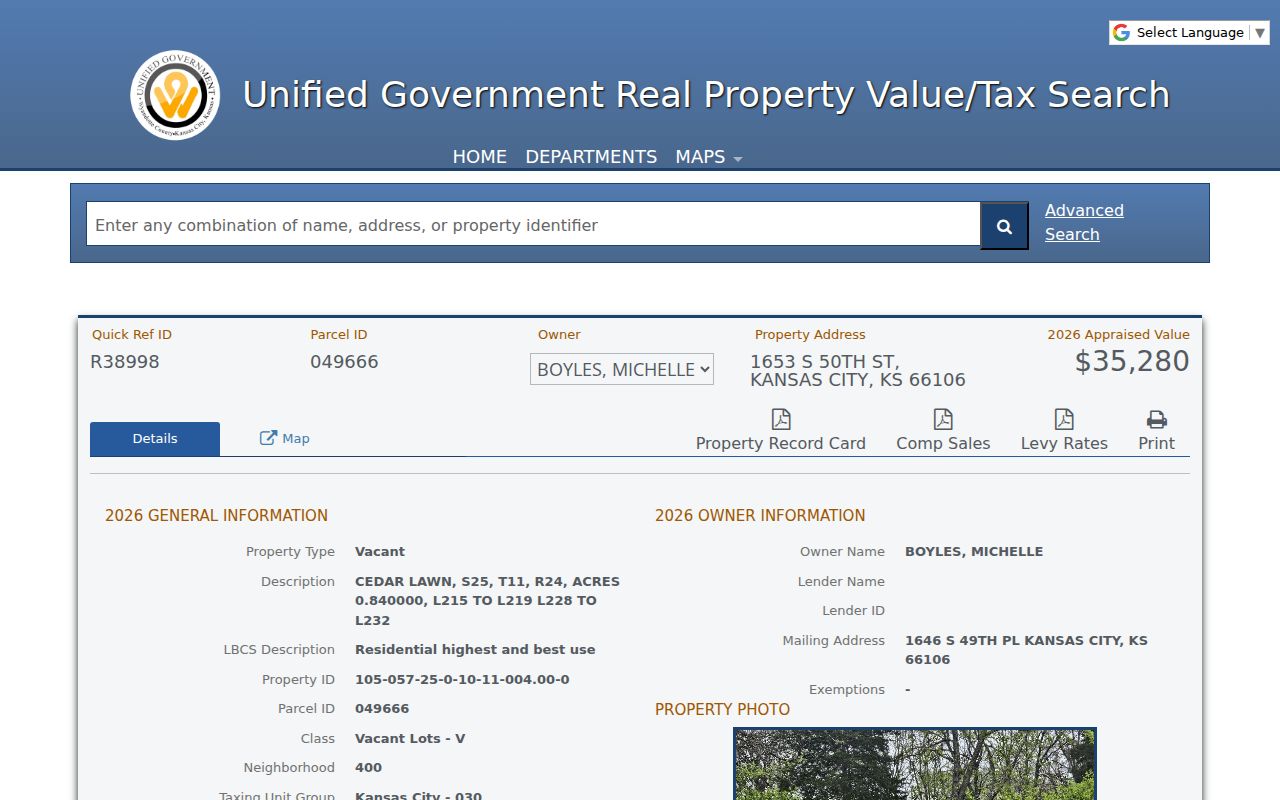Viewport: 1280px width, 800px height.
Task: Click the Comp Sales label
Action: (943, 443)
